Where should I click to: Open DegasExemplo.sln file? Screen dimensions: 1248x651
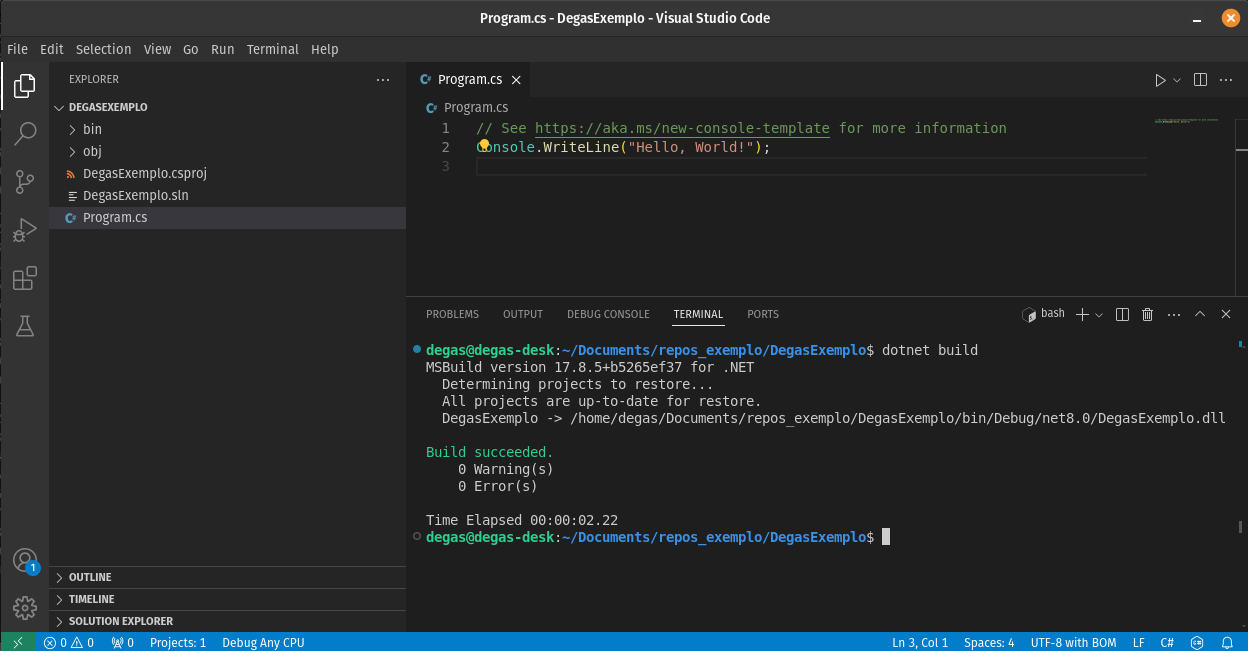(228, 195)
